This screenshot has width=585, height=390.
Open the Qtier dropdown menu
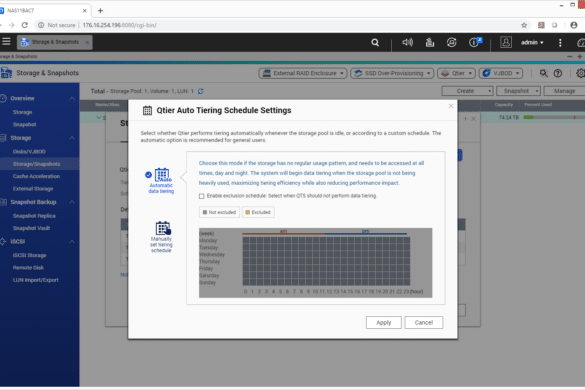click(x=456, y=73)
